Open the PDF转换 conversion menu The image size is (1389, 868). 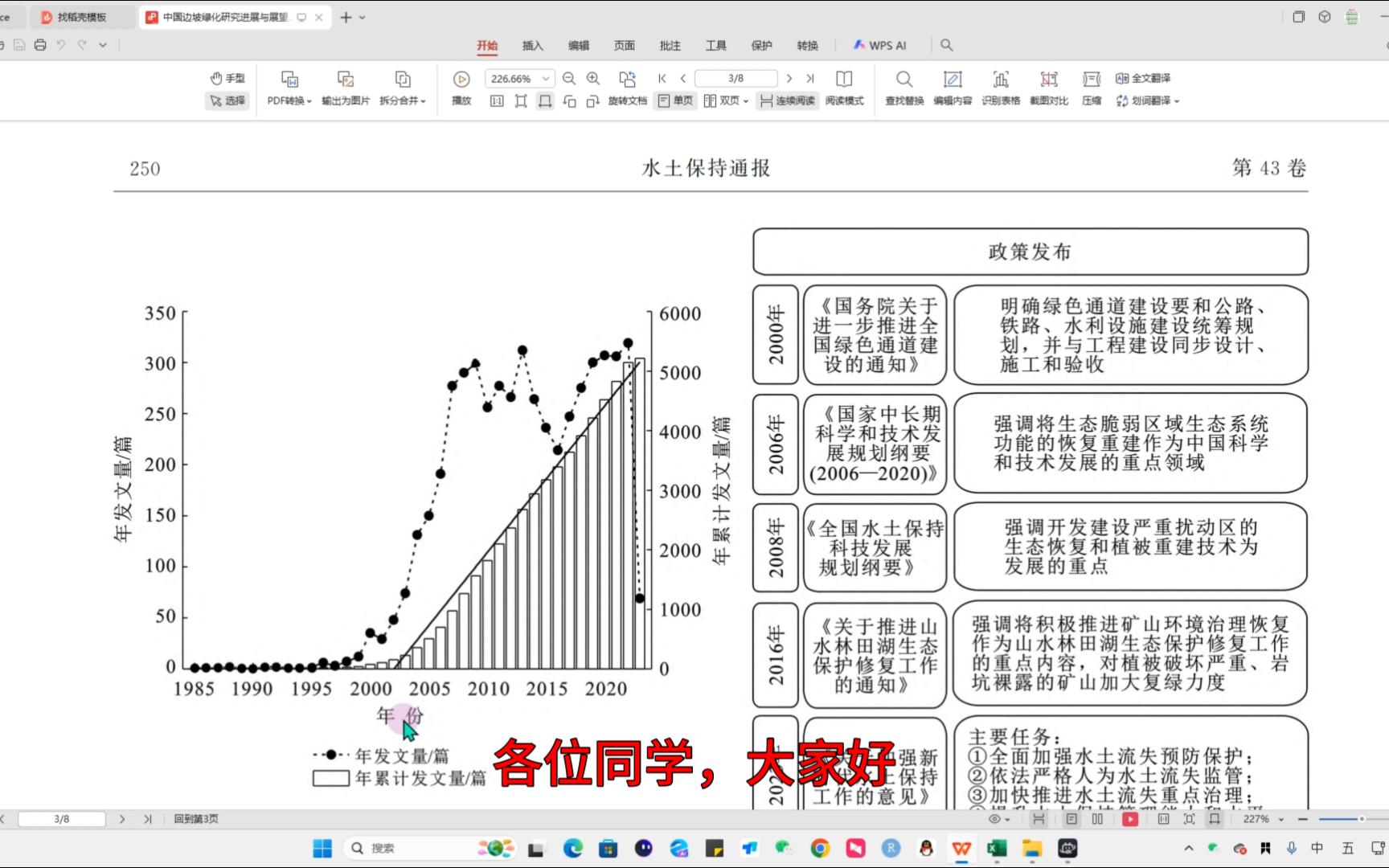coord(289,88)
